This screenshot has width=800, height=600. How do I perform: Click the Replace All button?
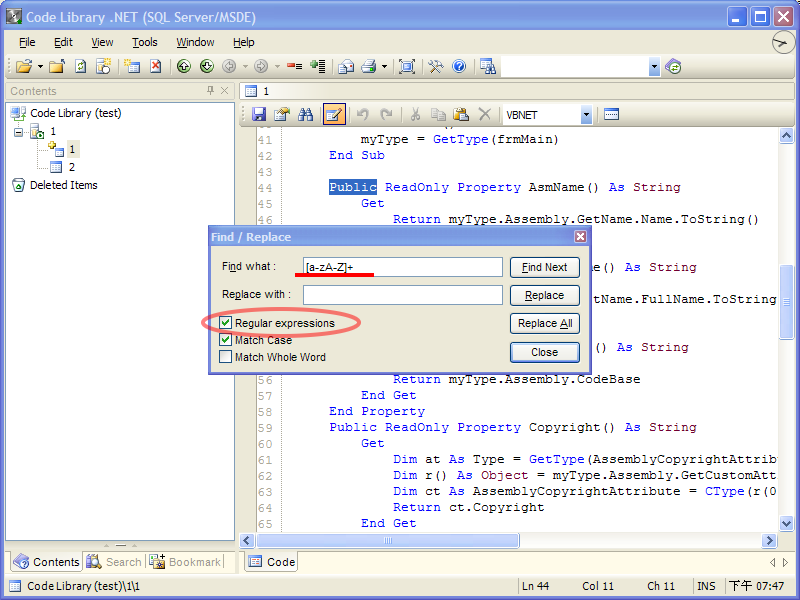pos(544,323)
